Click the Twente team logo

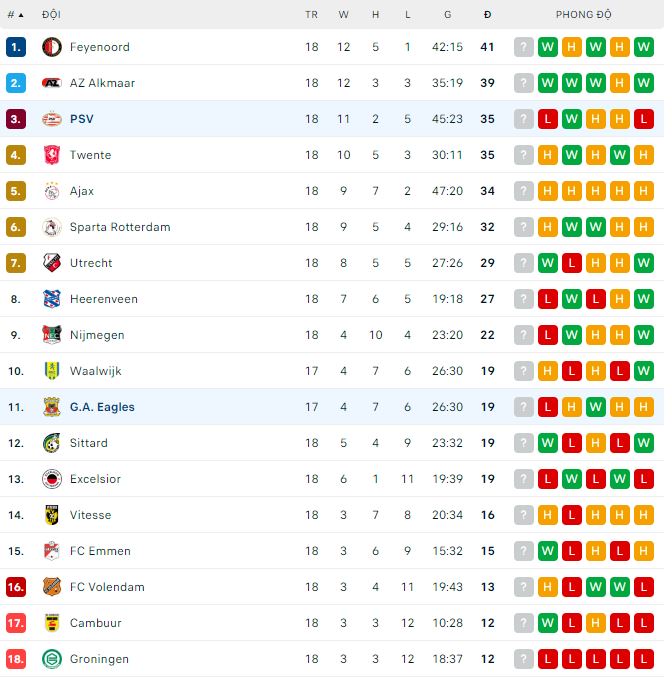[x=52, y=155]
